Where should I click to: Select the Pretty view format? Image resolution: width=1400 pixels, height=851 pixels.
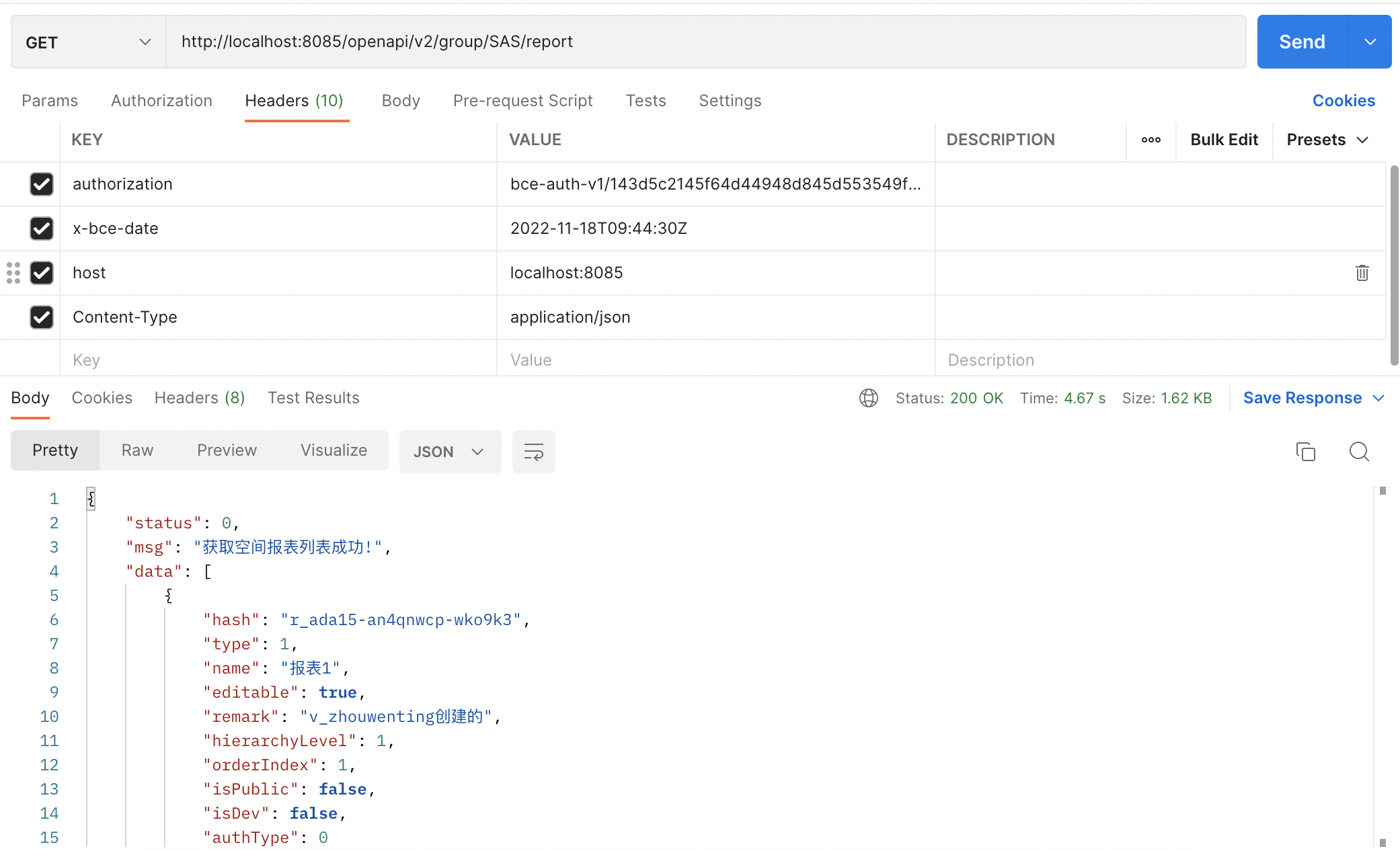[55, 450]
